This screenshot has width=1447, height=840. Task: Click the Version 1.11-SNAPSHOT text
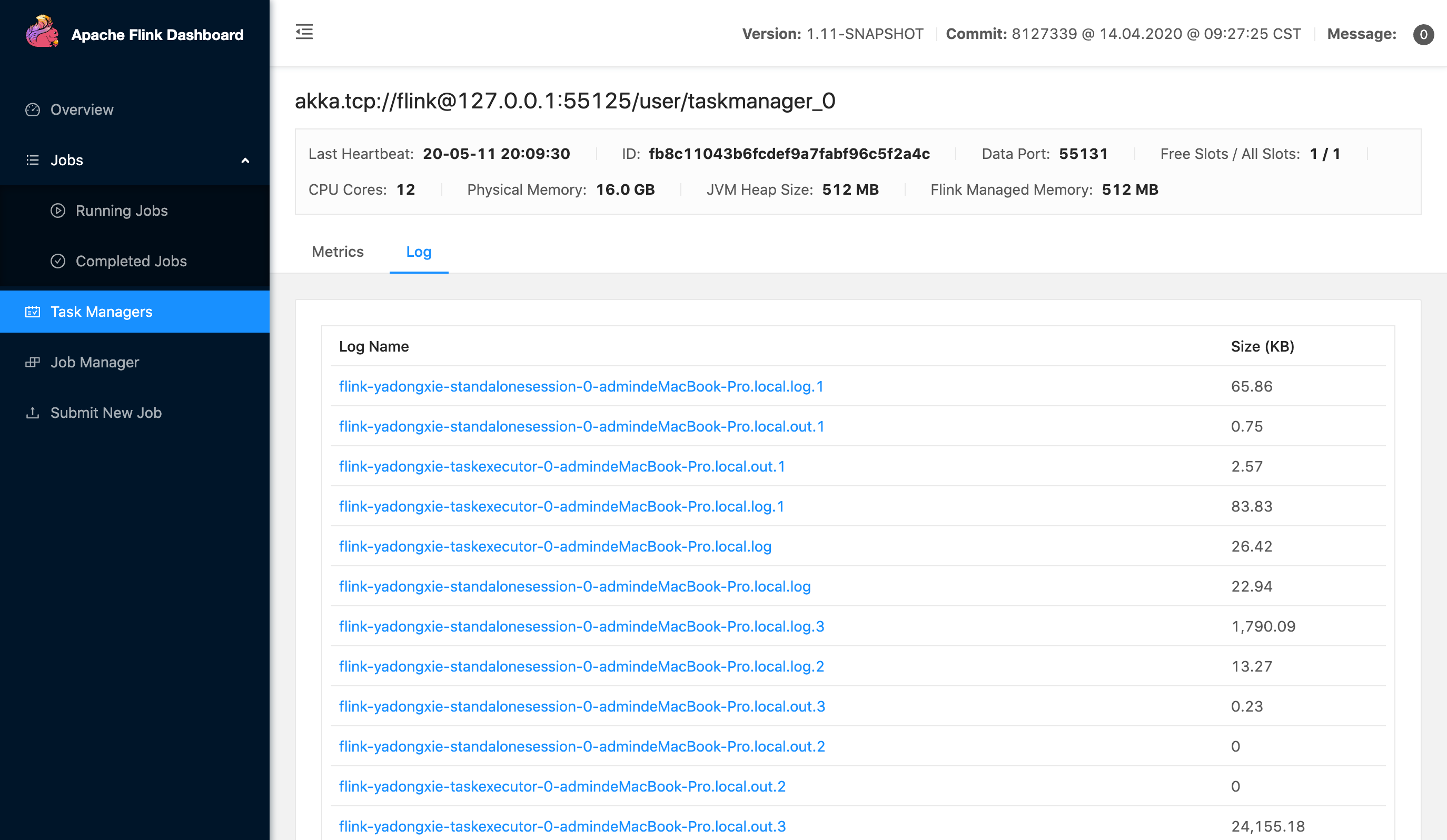(x=832, y=34)
